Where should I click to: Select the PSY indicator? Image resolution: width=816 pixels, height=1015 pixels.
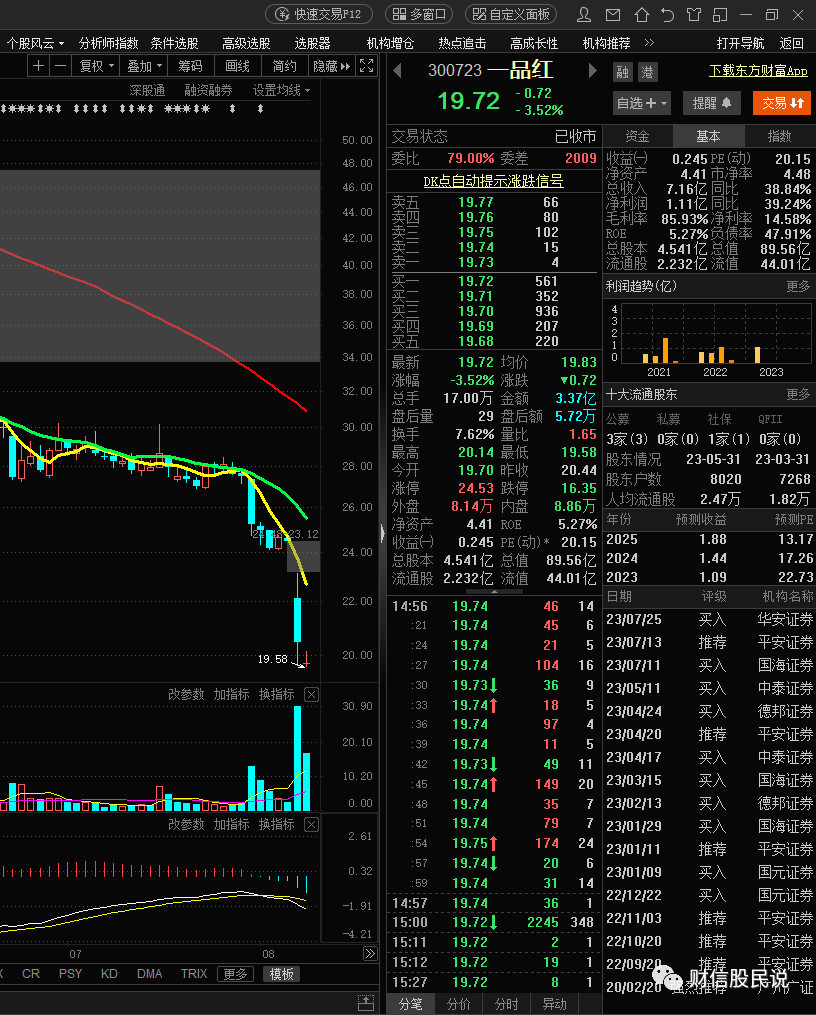[70, 974]
